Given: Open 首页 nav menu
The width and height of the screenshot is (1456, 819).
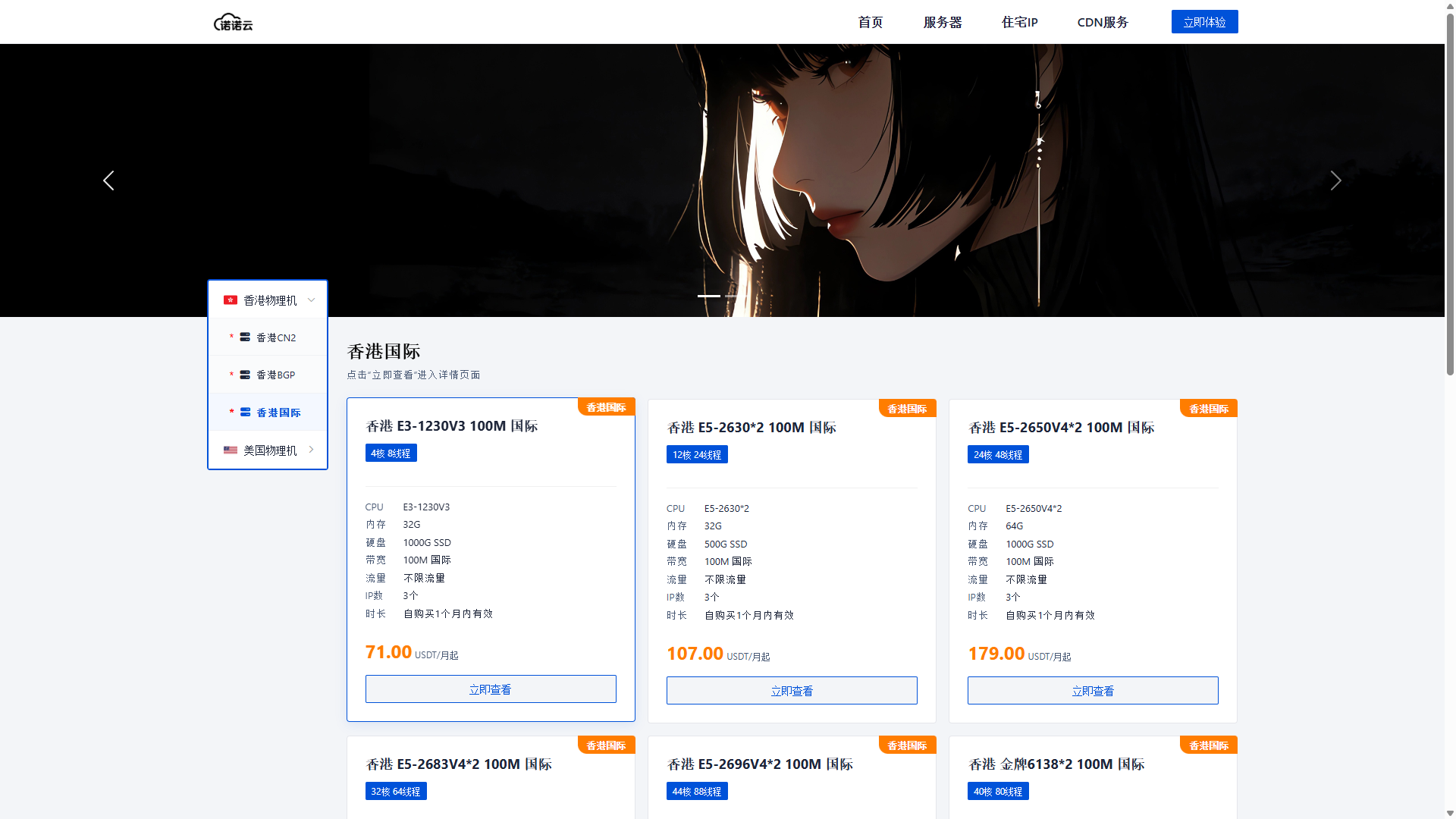Looking at the screenshot, I should click(x=871, y=22).
